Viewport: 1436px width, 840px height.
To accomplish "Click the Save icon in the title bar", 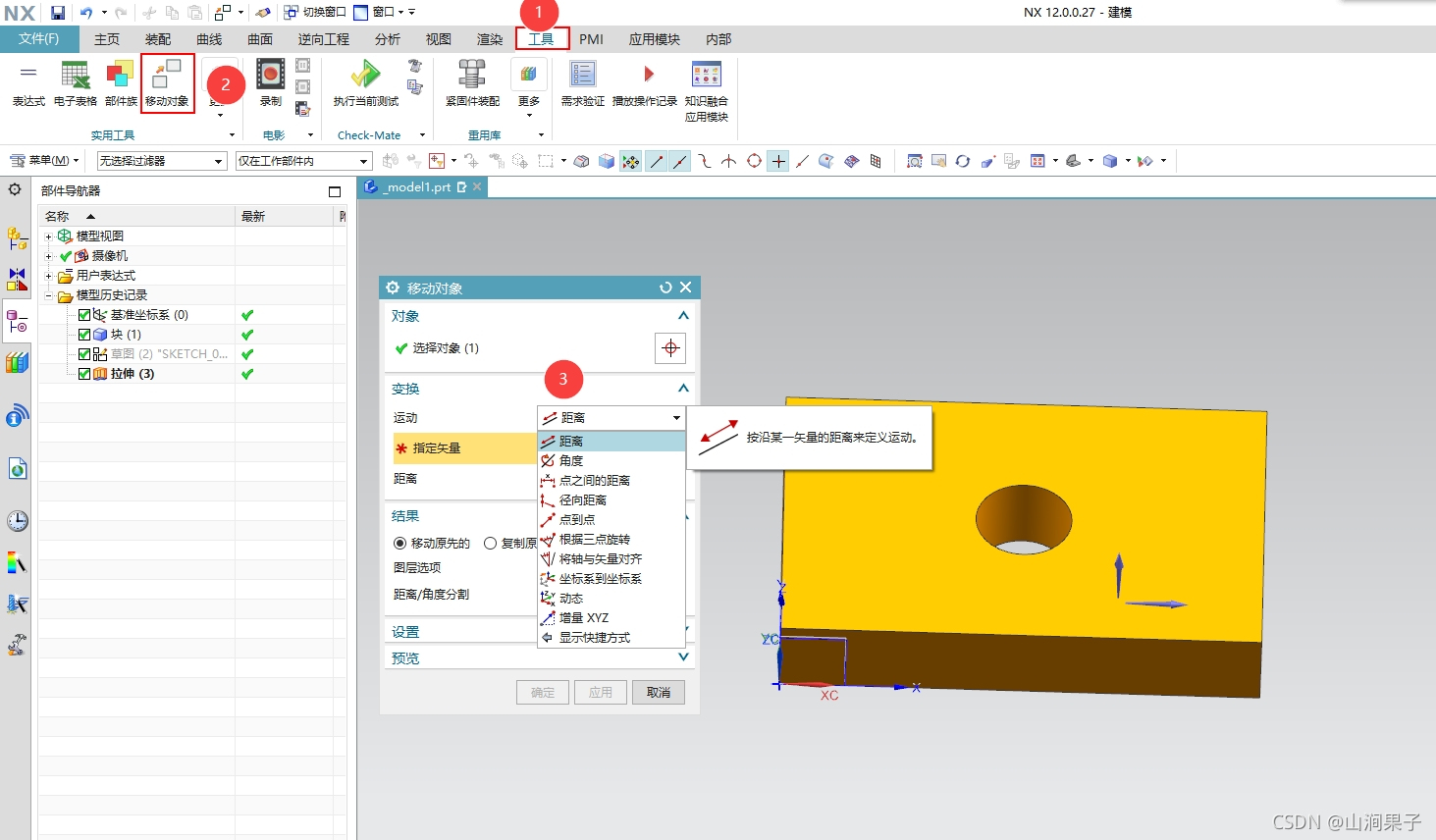I will tap(58, 13).
